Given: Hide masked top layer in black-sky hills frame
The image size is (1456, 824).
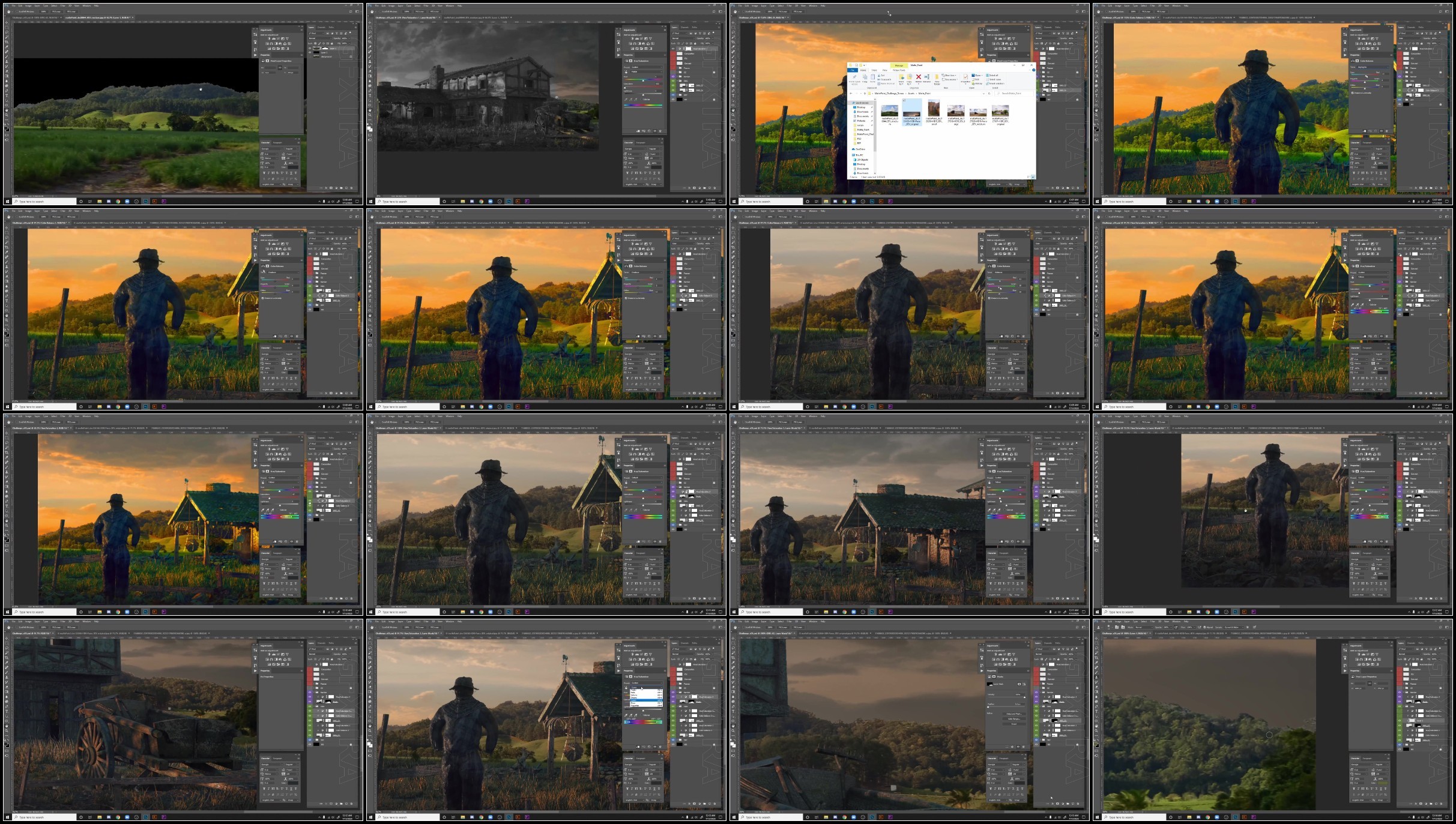Looking at the screenshot, I should [x=310, y=48].
